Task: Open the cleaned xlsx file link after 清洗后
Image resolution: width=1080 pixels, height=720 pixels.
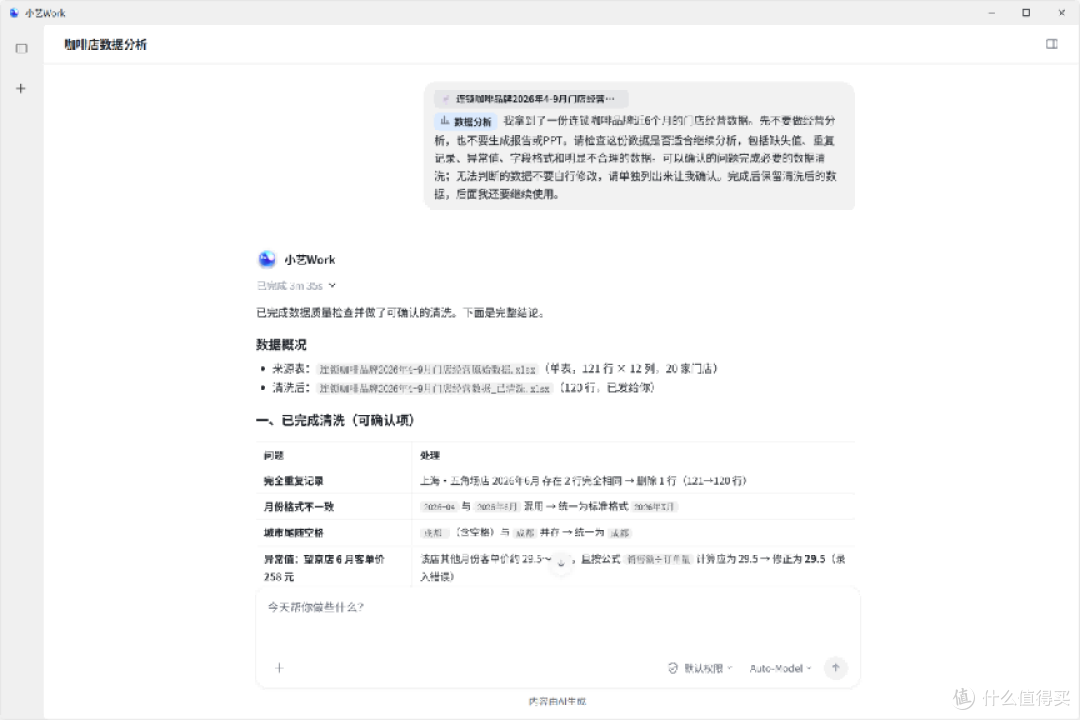Action: click(434, 389)
